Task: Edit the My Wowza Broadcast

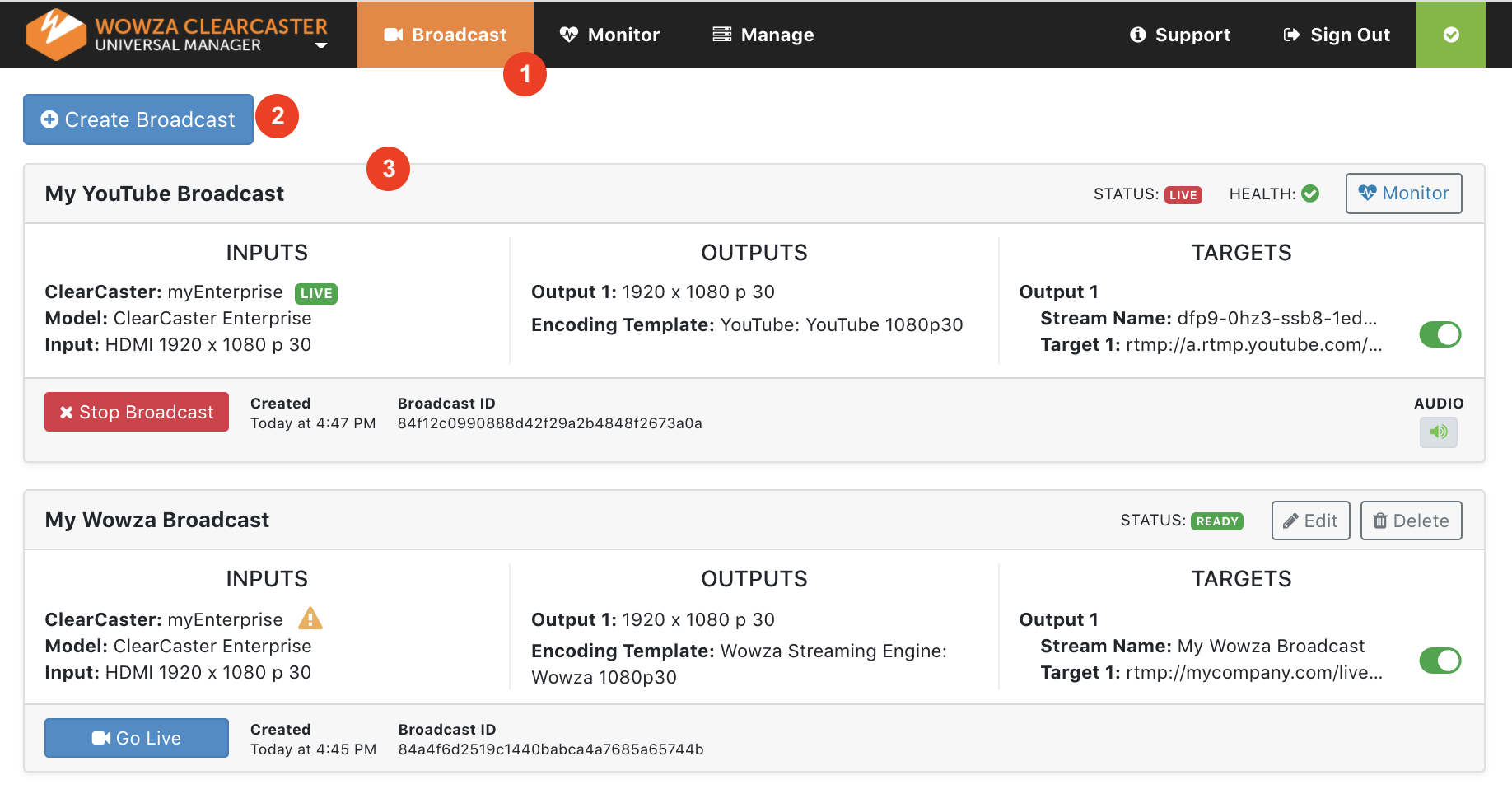Action: pyautogui.click(x=1311, y=521)
